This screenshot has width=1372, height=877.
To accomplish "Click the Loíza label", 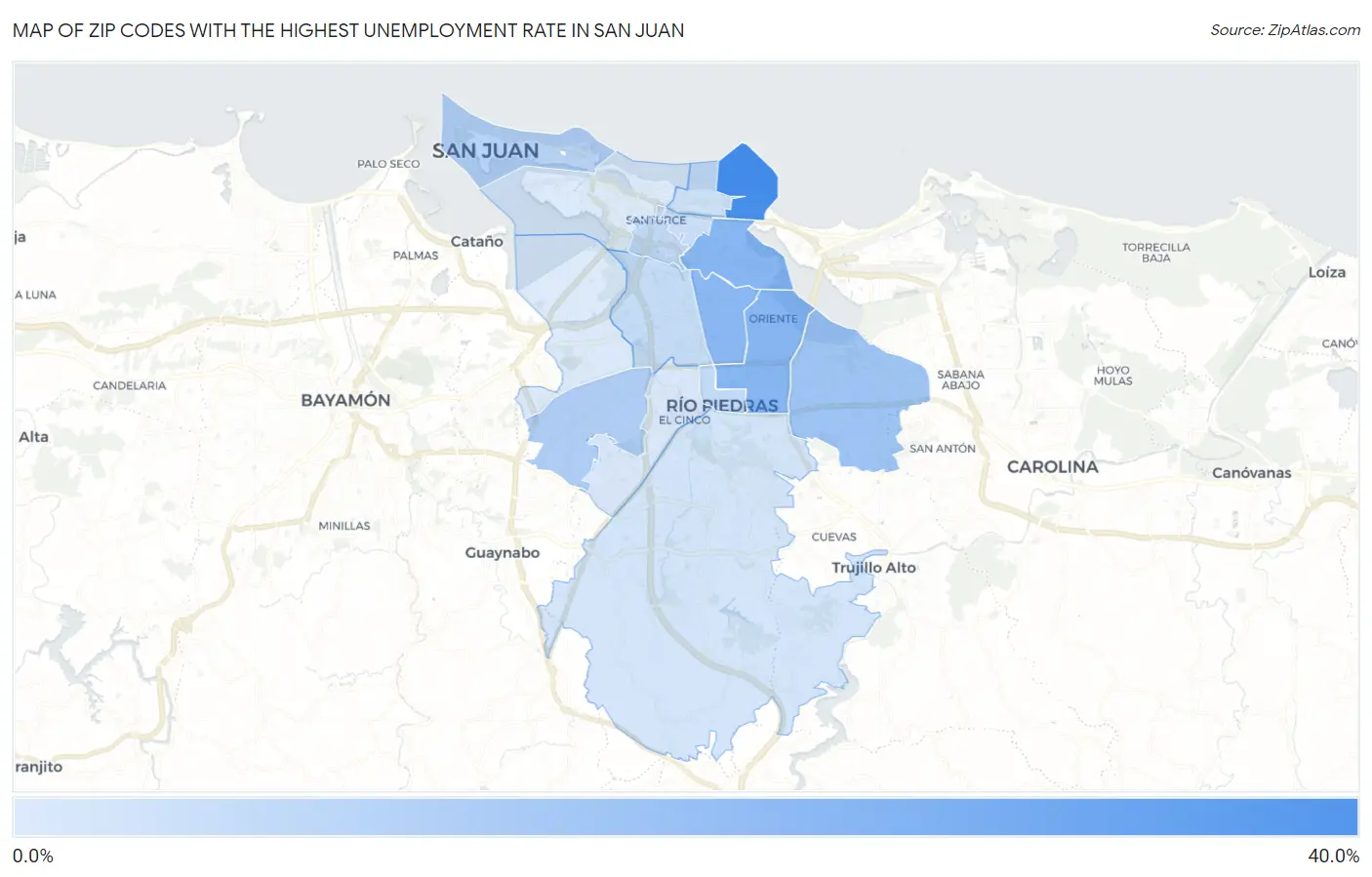I will click(1326, 272).
